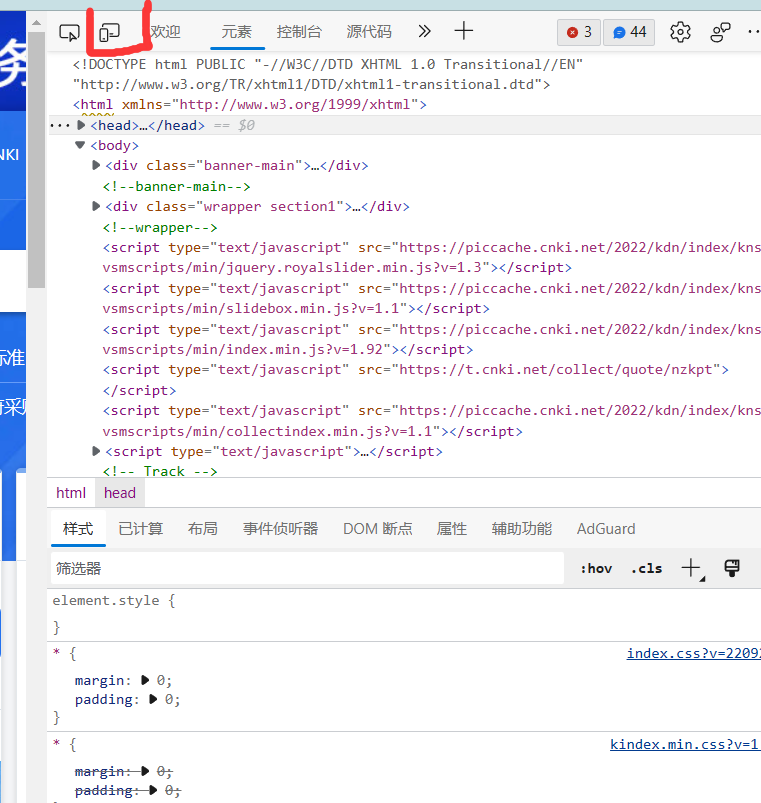This screenshot has width=761, height=803.
Task: Select the banner-main comment line
Action: click(x=176, y=186)
